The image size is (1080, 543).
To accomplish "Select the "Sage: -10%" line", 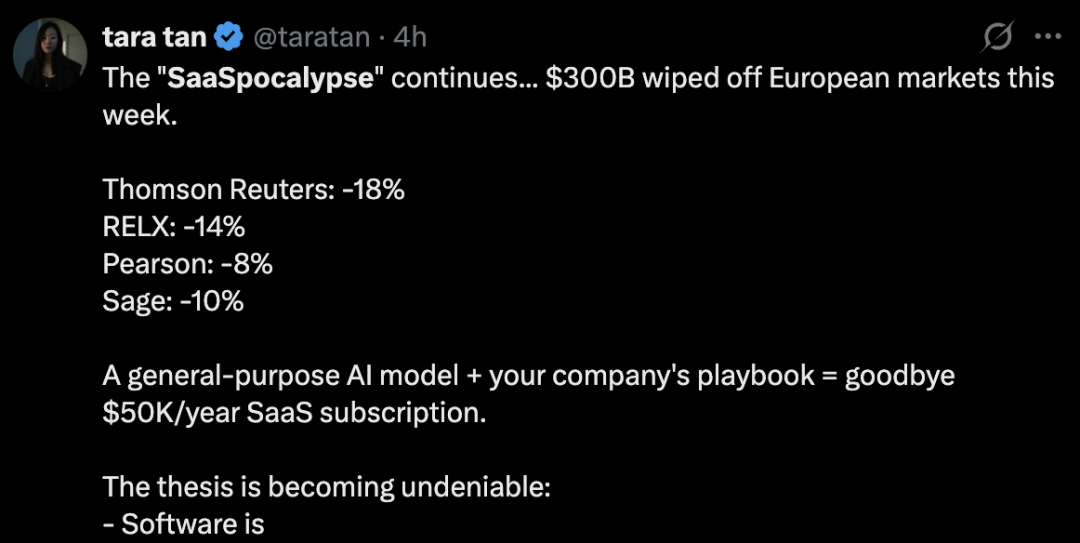I will tap(173, 300).
